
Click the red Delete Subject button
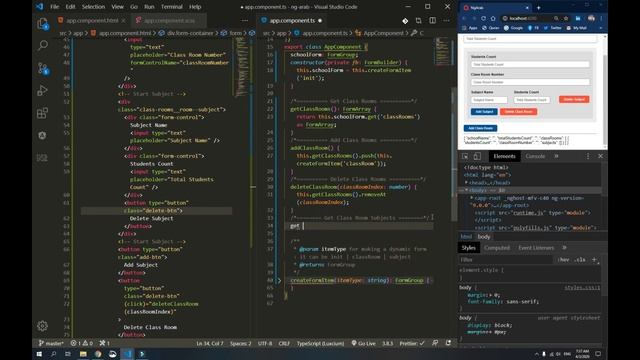[574, 99]
